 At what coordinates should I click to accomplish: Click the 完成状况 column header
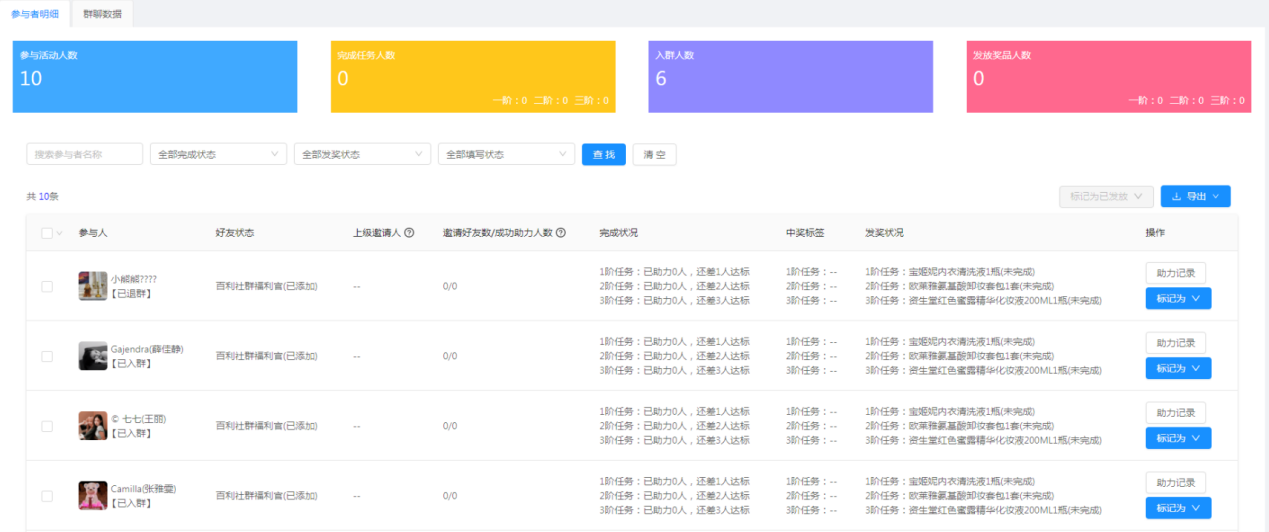618,233
